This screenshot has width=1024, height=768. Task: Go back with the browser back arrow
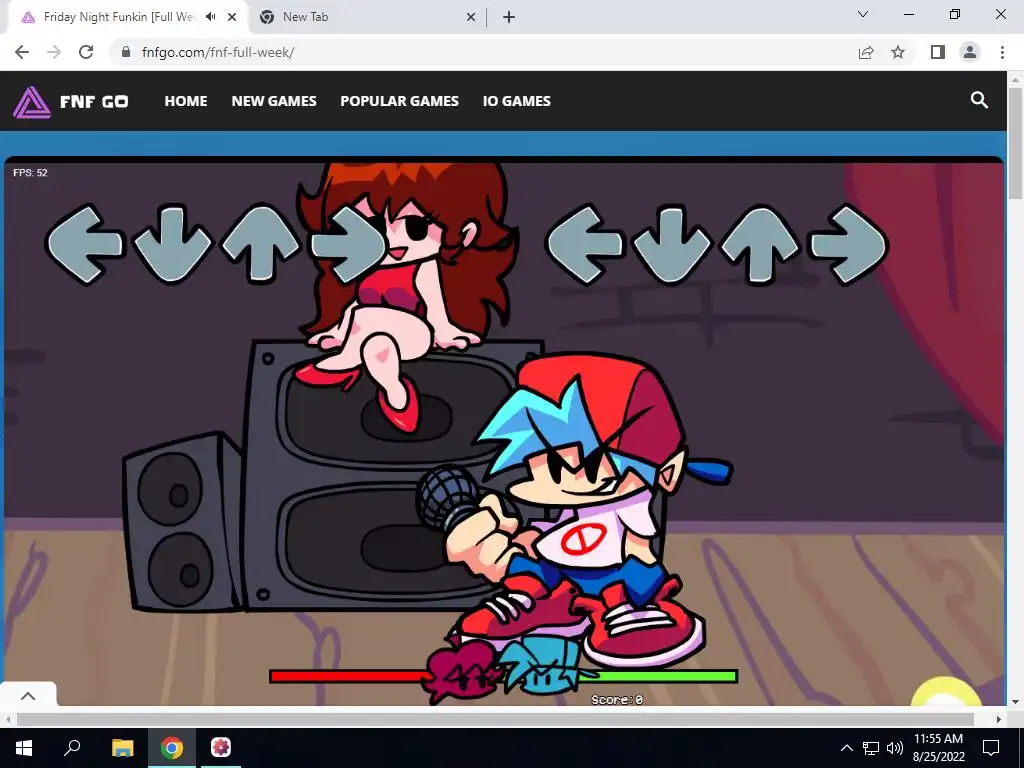(22, 52)
